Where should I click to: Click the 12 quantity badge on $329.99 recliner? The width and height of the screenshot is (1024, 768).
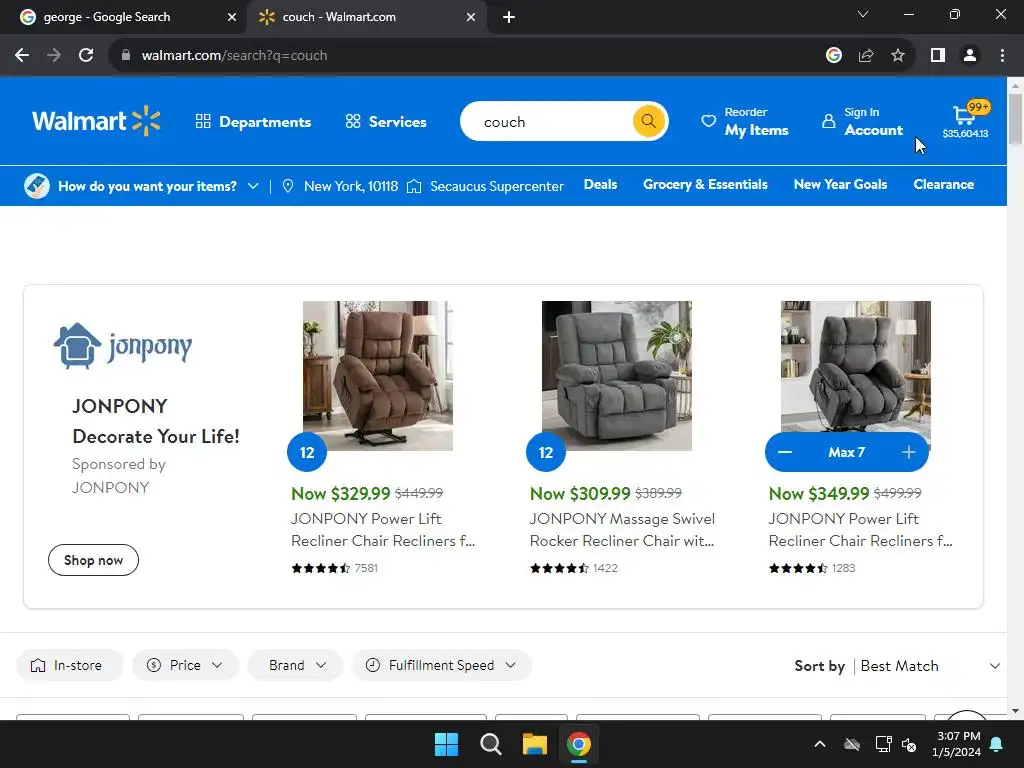307,453
